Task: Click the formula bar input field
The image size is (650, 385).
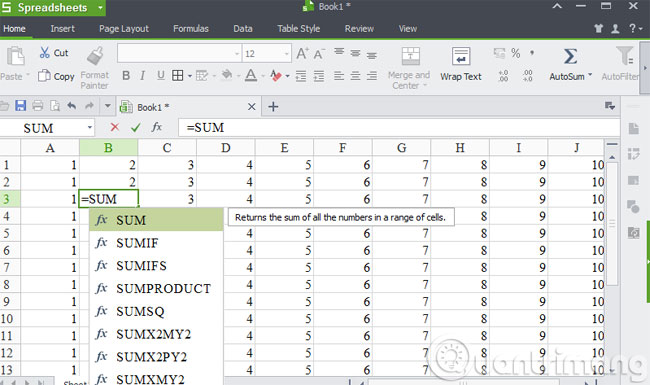Action: [399, 128]
